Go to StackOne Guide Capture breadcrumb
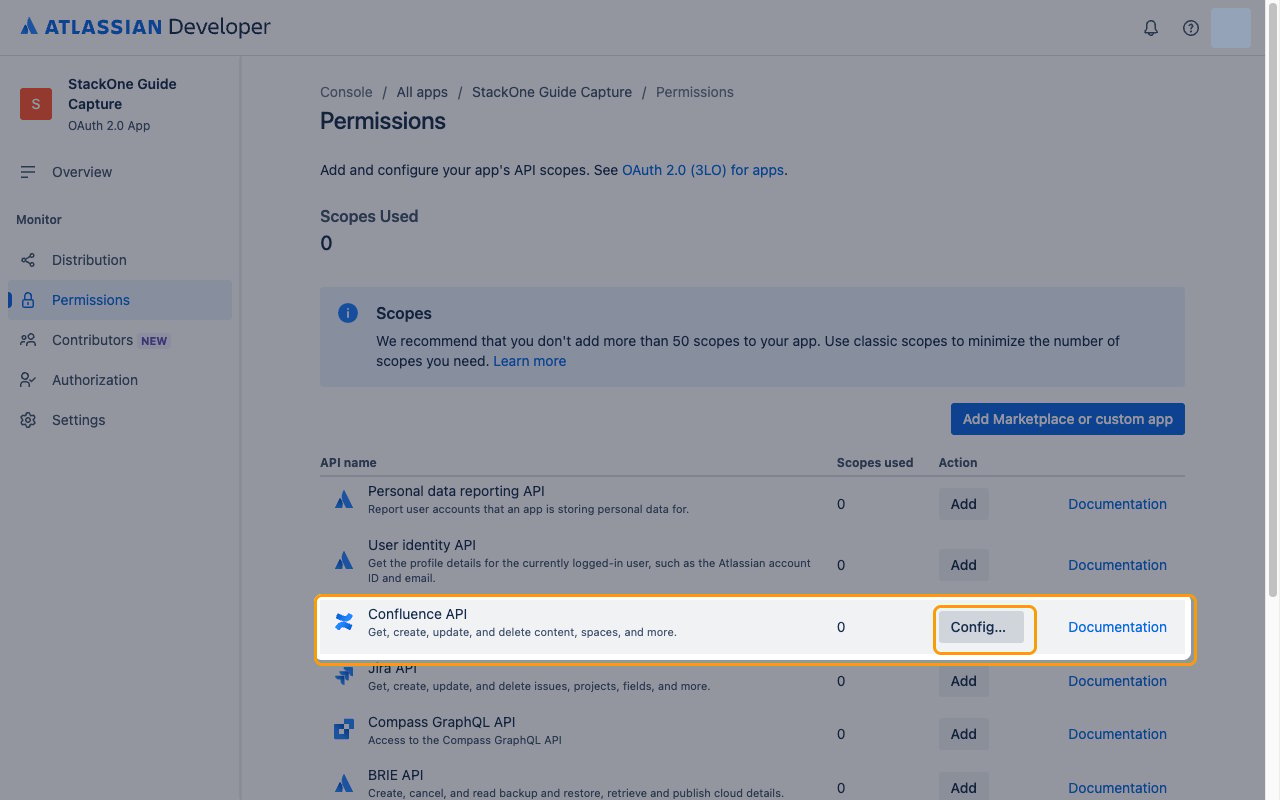This screenshot has width=1280, height=800. pyautogui.click(x=552, y=92)
